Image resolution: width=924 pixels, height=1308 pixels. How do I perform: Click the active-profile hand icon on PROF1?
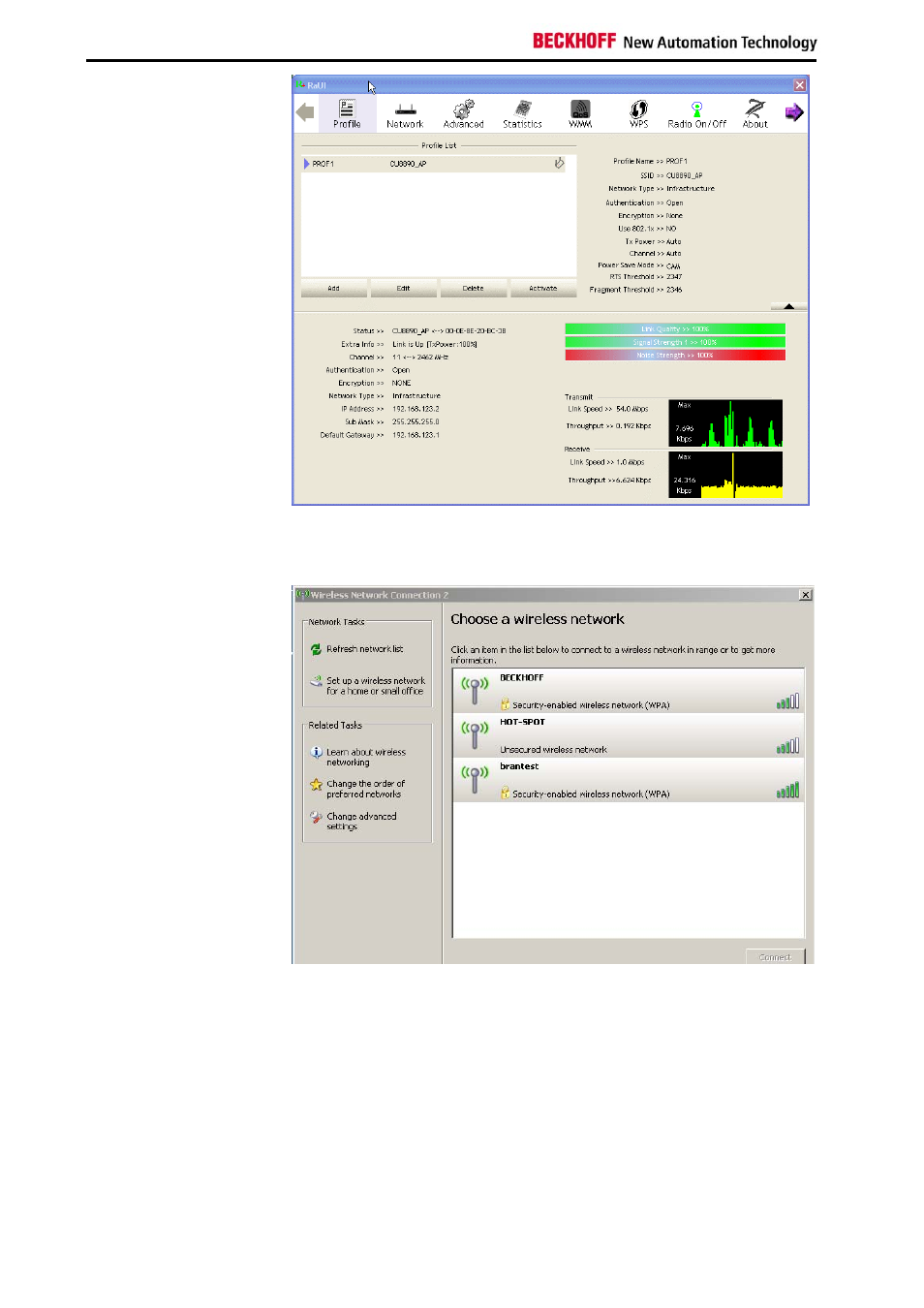tap(559, 164)
